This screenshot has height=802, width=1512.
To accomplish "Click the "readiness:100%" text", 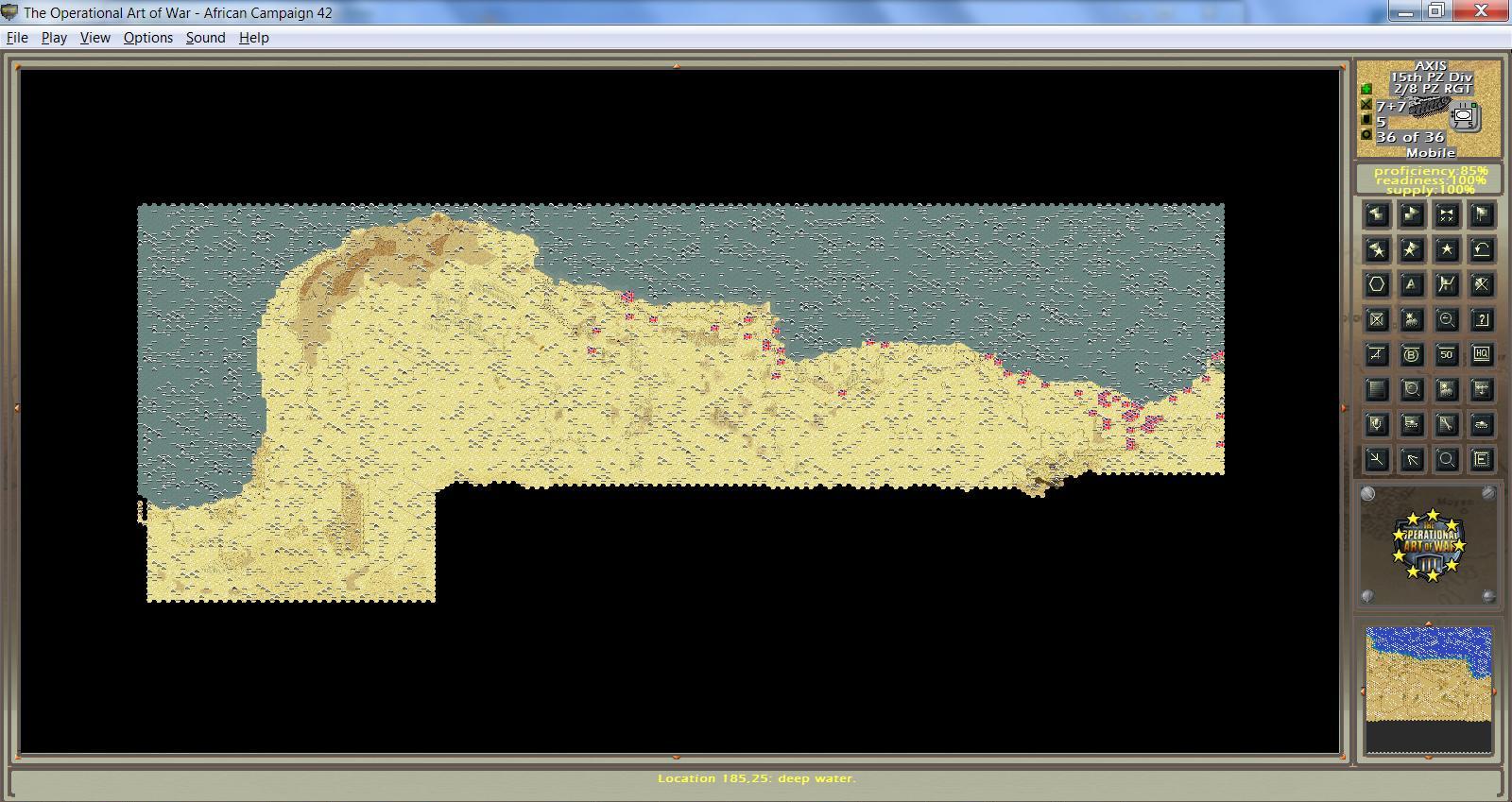I will tap(1430, 179).
